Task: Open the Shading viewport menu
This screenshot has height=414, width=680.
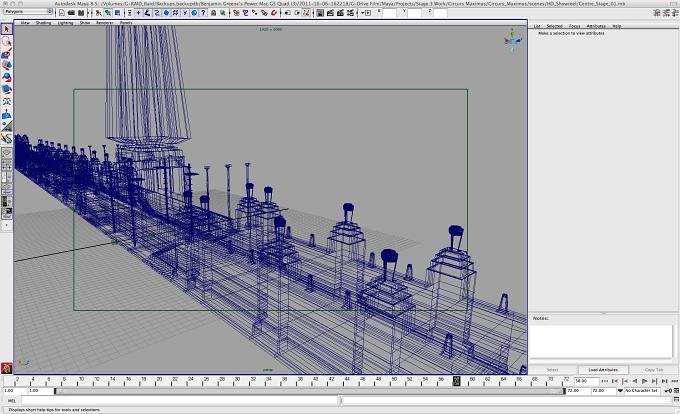Action: pos(43,23)
